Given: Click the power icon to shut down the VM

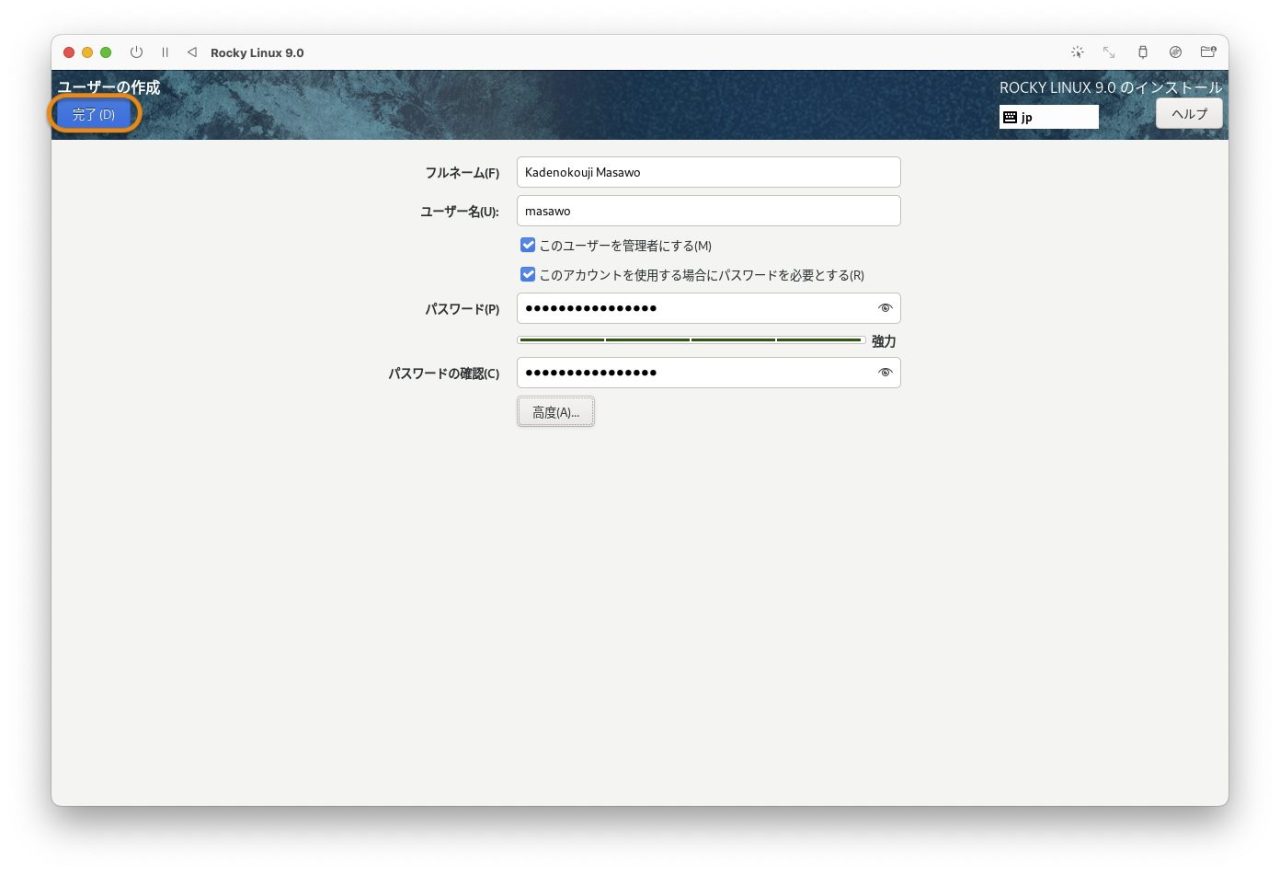Looking at the screenshot, I should pos(137,52).
